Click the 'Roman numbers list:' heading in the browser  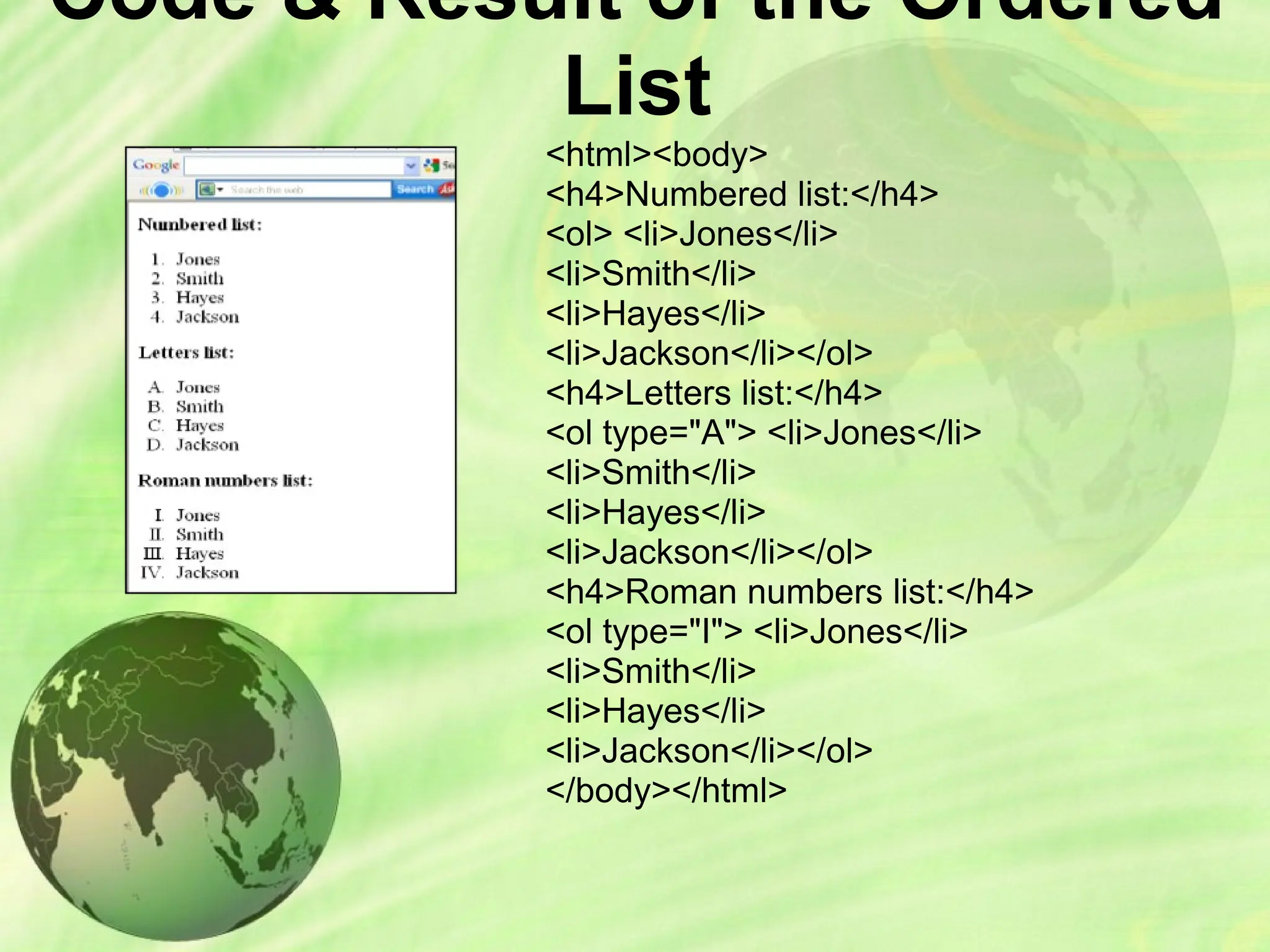225,481
